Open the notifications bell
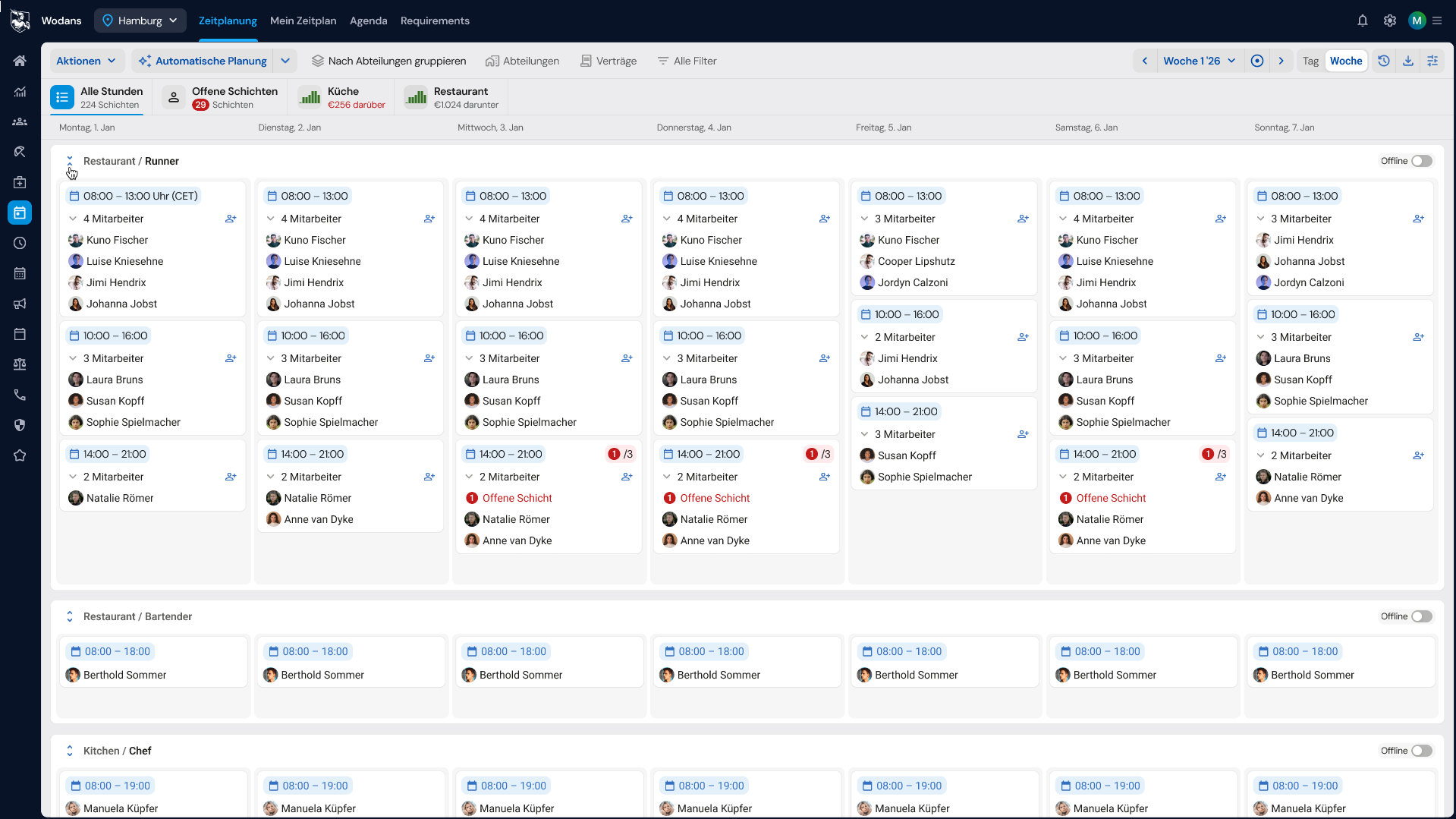The image size is (1456, 819). pyautogui.click(x=1363, y=20)
